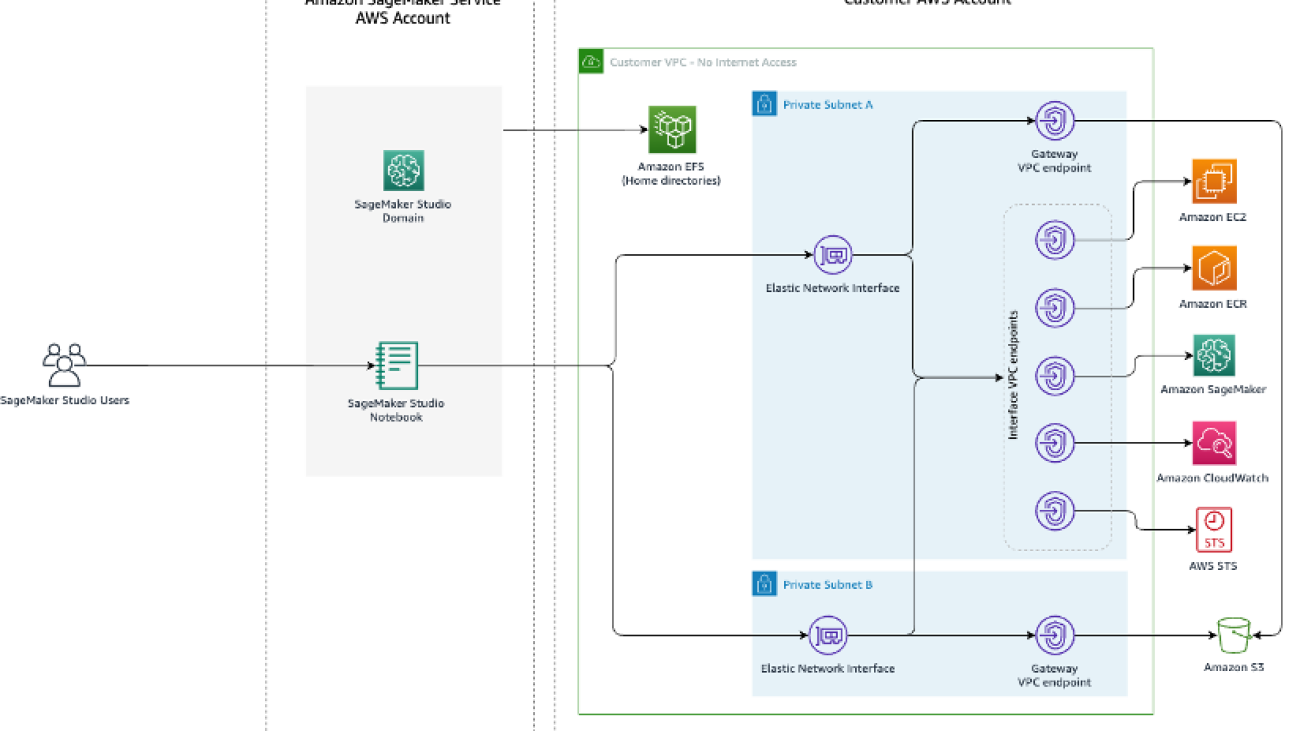Viewport: 1300px width, 731px height.
Task: Select the Amazon SageMaker service icon on right
Action: tap(1214, 355)
